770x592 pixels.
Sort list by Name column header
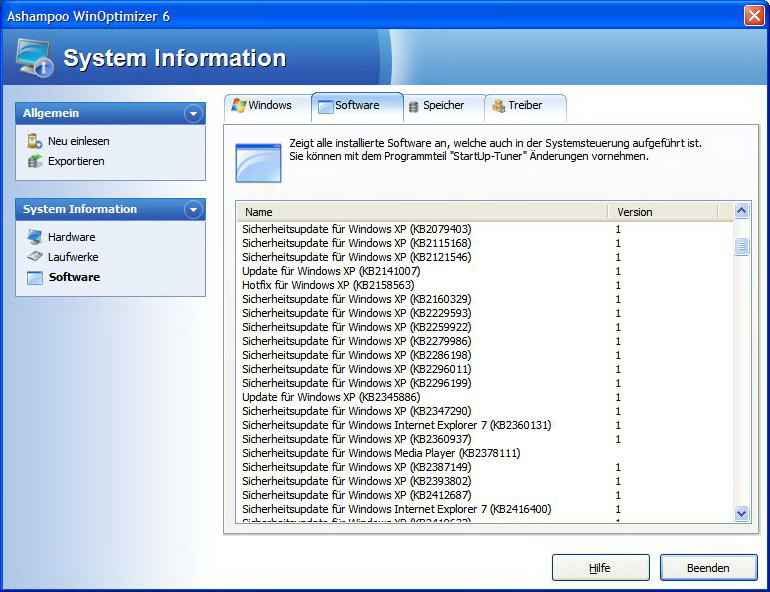[x=420, y=212]
